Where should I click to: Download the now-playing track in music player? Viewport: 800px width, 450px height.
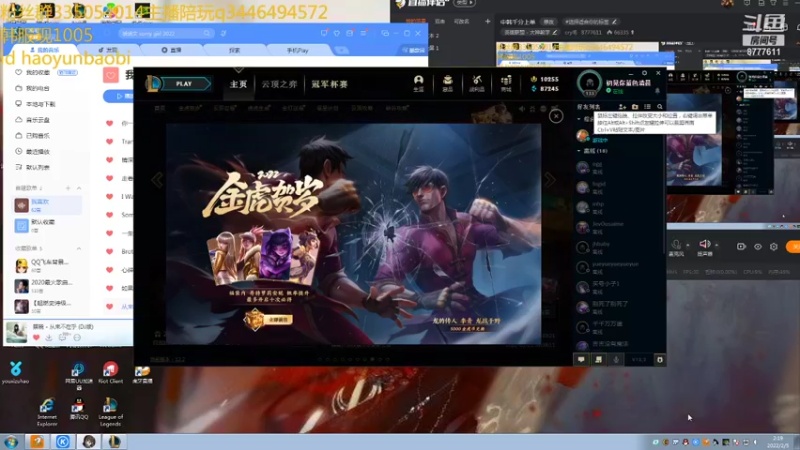[49, 338]
